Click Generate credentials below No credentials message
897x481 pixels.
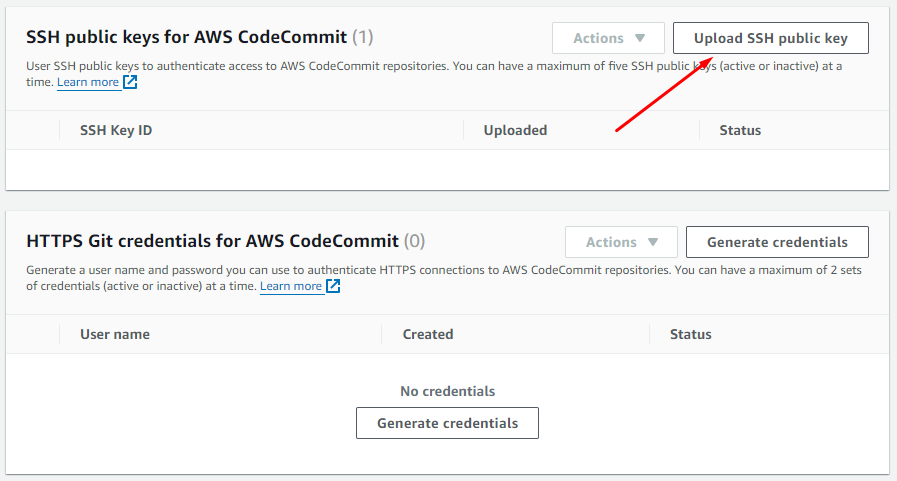pos(447,423)
